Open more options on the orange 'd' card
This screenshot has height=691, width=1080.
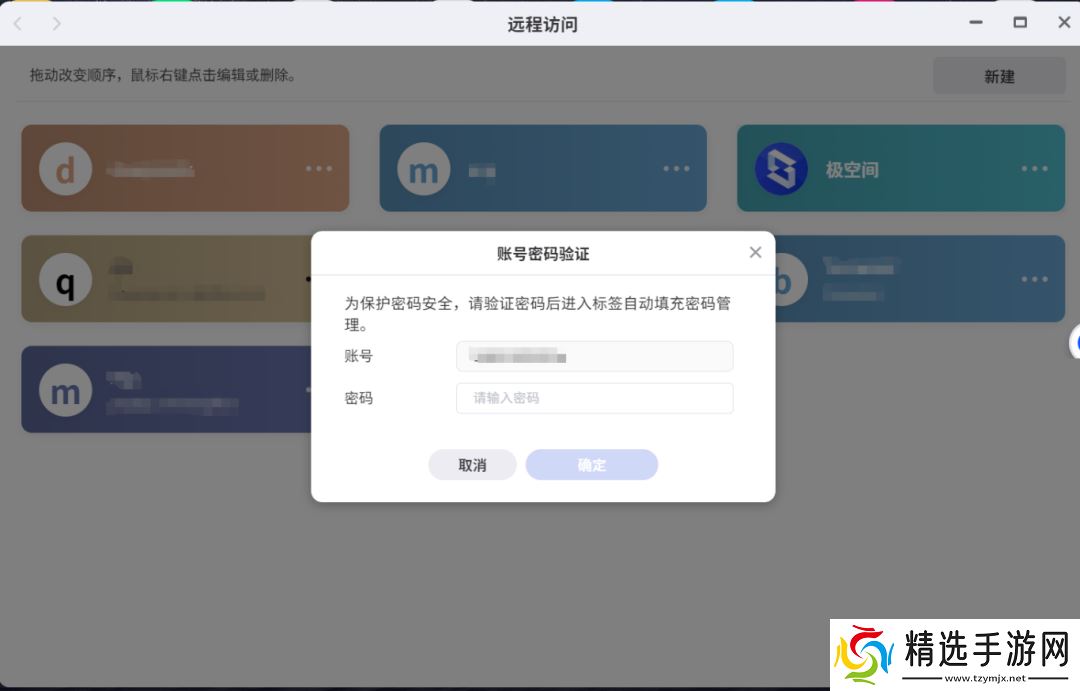click(x=319, y=169)
